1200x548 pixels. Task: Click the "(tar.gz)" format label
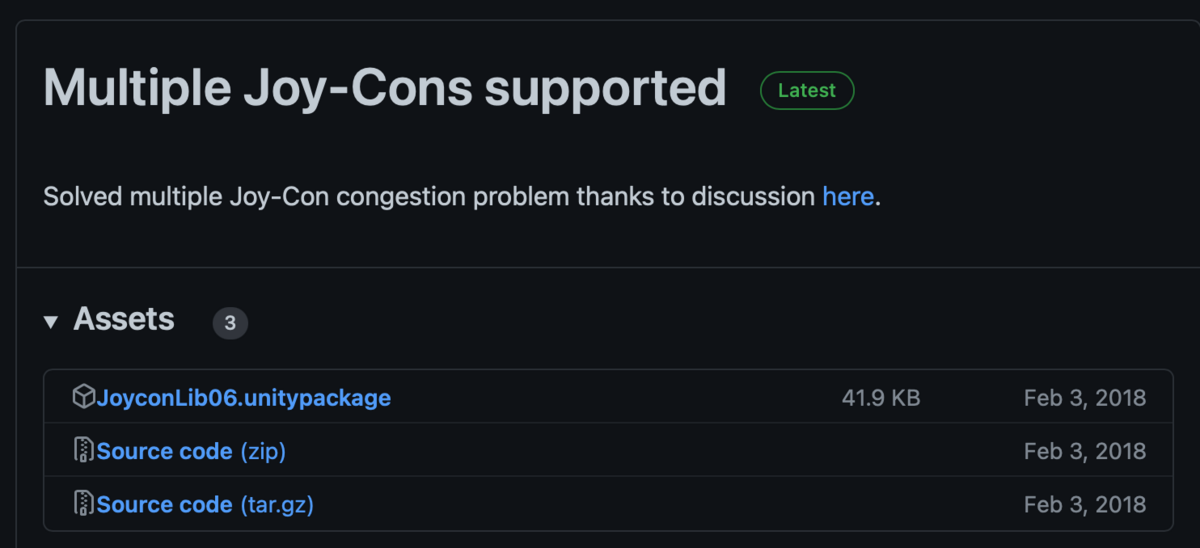click(277, 505)
